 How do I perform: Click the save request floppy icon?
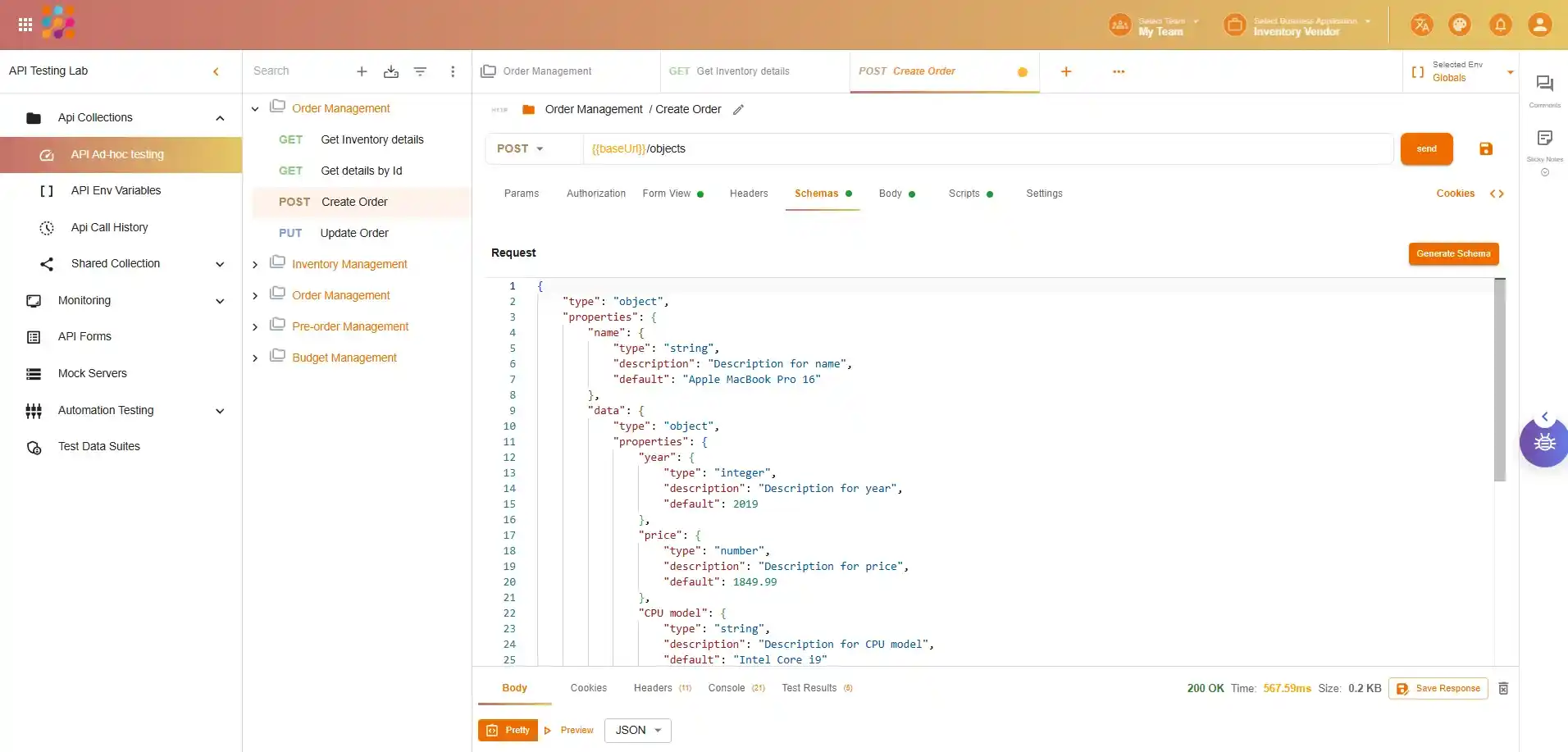click(1485, 149)
